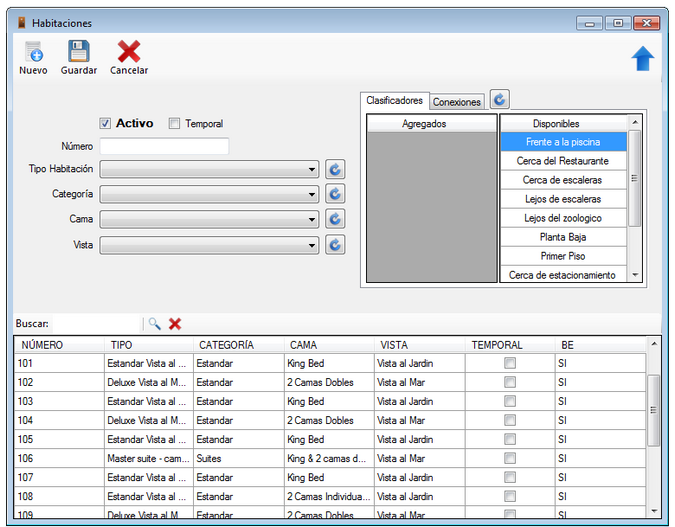
Task: Select 'Planta Baja' classifier
Action: point(563,237)
